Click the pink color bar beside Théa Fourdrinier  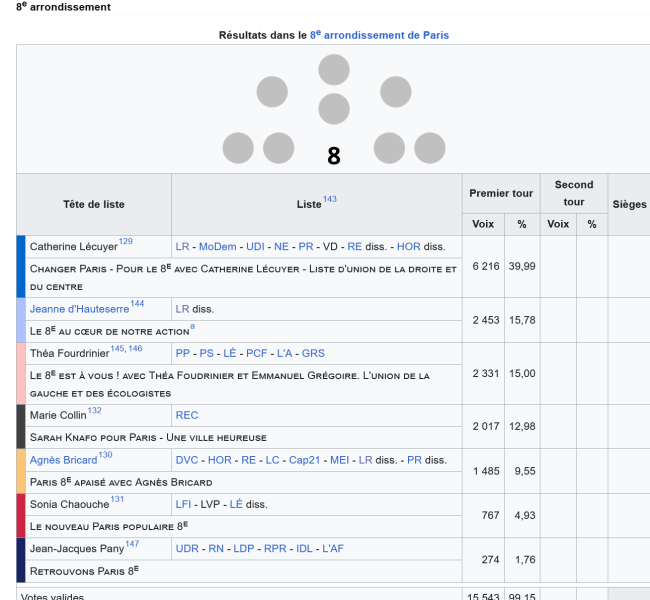(21, 373)
